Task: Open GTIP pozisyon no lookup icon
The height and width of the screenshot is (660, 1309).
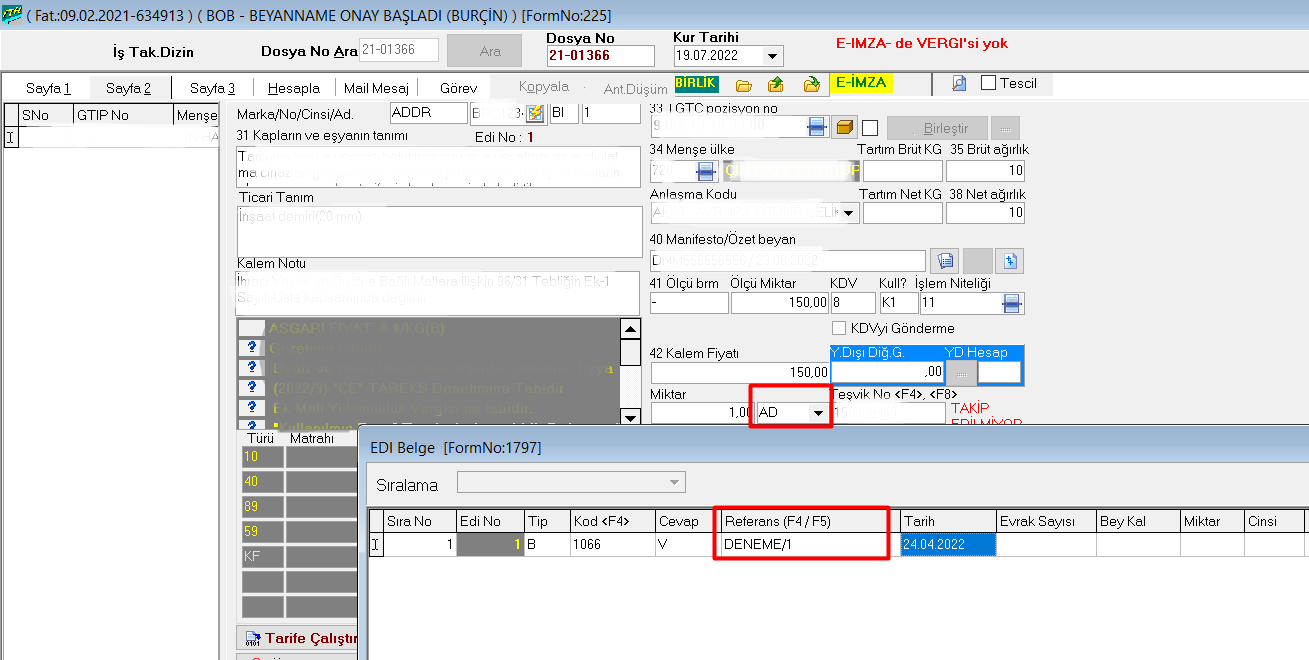Action: tap(817, 127)
